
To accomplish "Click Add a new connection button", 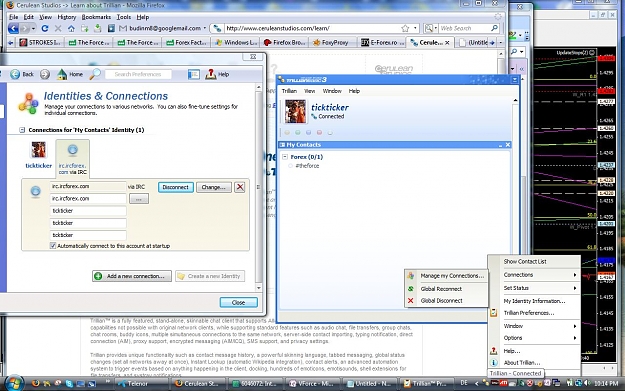I will click(132, 276).
